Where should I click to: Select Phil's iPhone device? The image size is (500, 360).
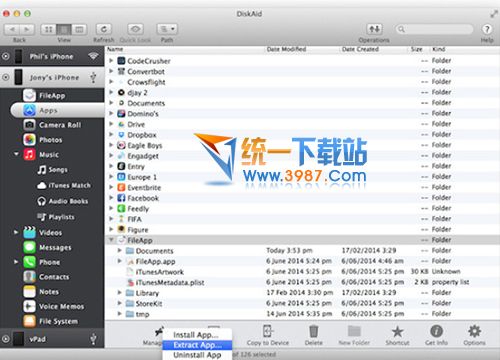tap(52, 56)
